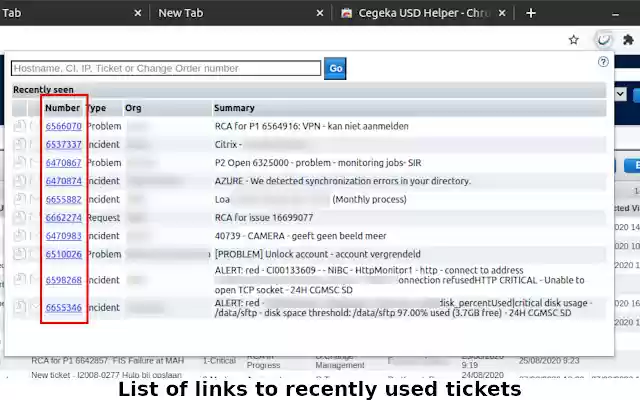
Task: Copy ticket 6598268 using its copy icon
Action: (19, 280)
